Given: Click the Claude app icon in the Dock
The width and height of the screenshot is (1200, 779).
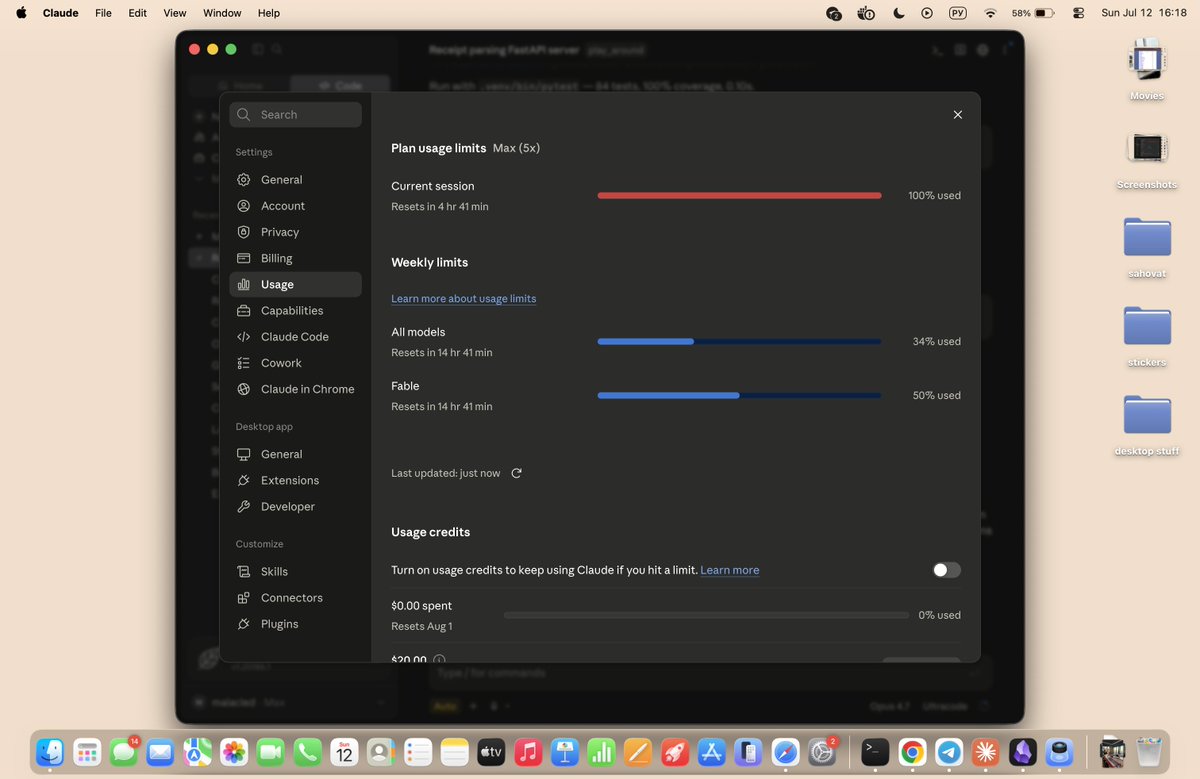Looking at the screenshot, I should (x=986, y=752).
